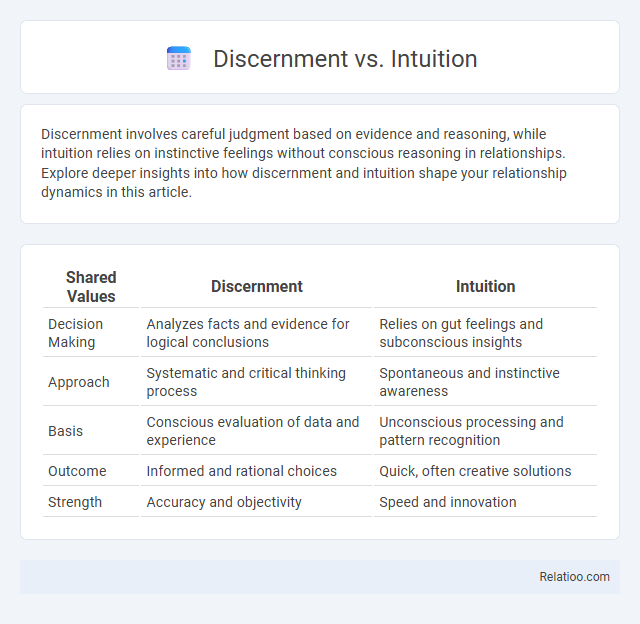Click 'Unconscious processing and pattern recognition' cell
640x624 pixels.
coord(471,431)
